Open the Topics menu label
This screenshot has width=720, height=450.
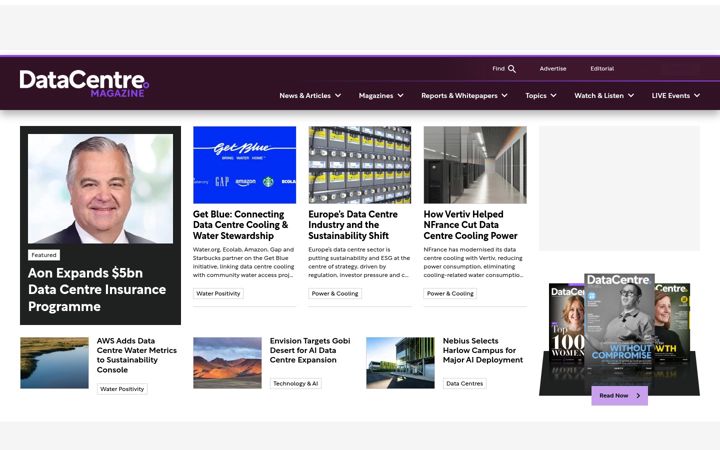[536, 96]
